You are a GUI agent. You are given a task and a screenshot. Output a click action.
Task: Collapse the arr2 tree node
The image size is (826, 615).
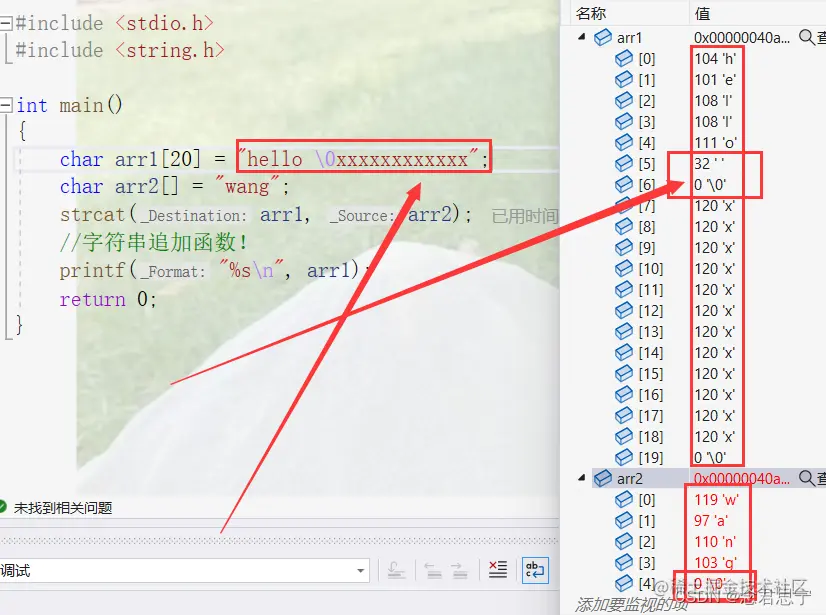(582, 478)
